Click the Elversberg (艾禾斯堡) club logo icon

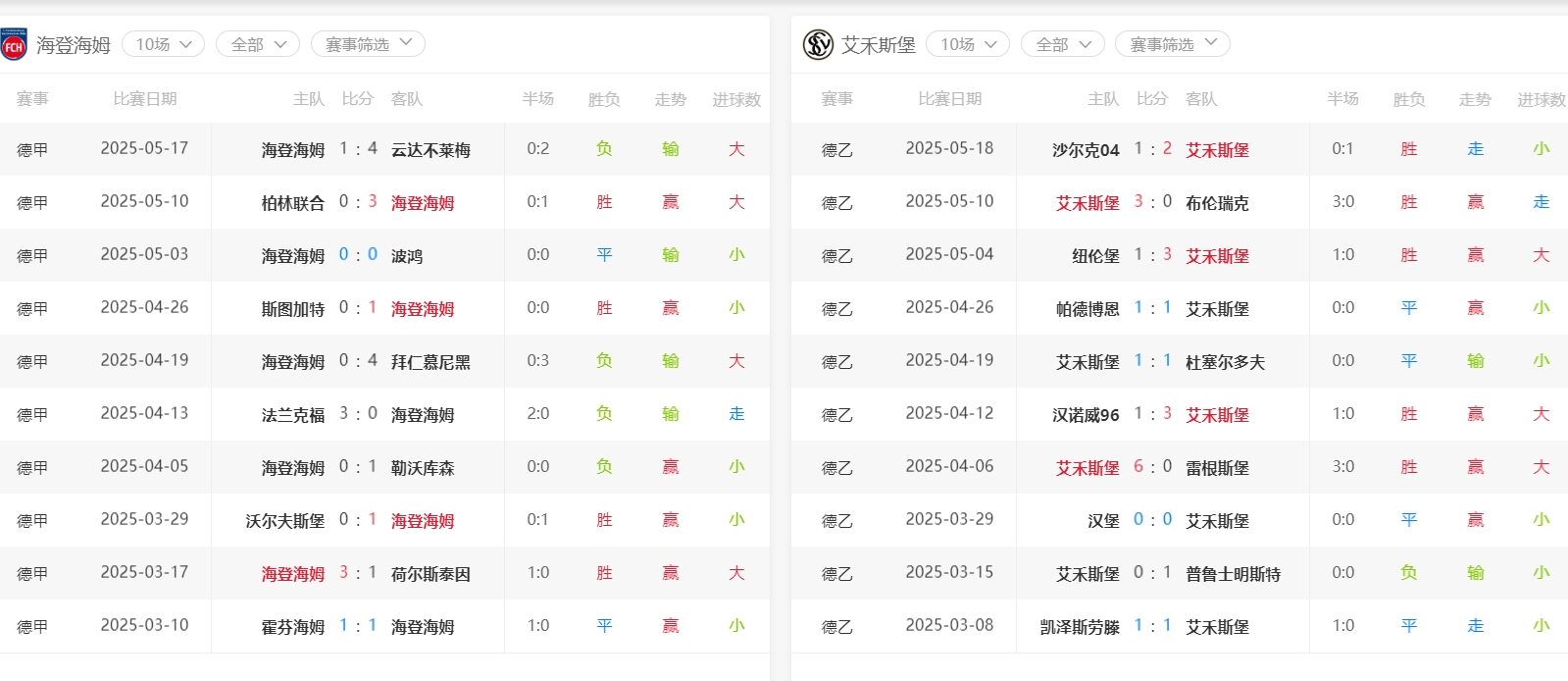[x=818, y=45]
